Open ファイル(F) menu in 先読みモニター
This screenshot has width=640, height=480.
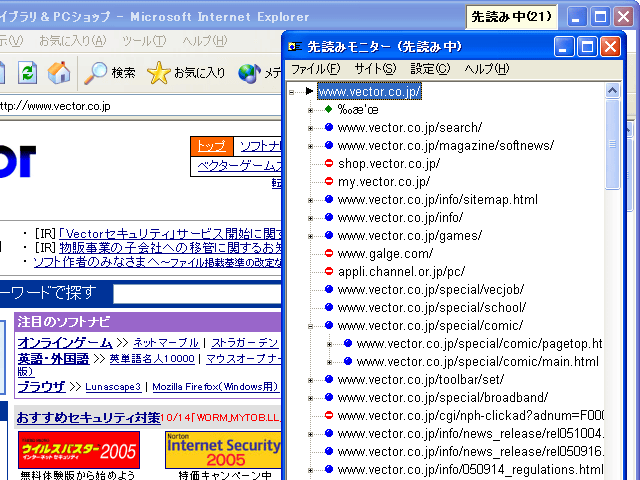click(315, 69)
